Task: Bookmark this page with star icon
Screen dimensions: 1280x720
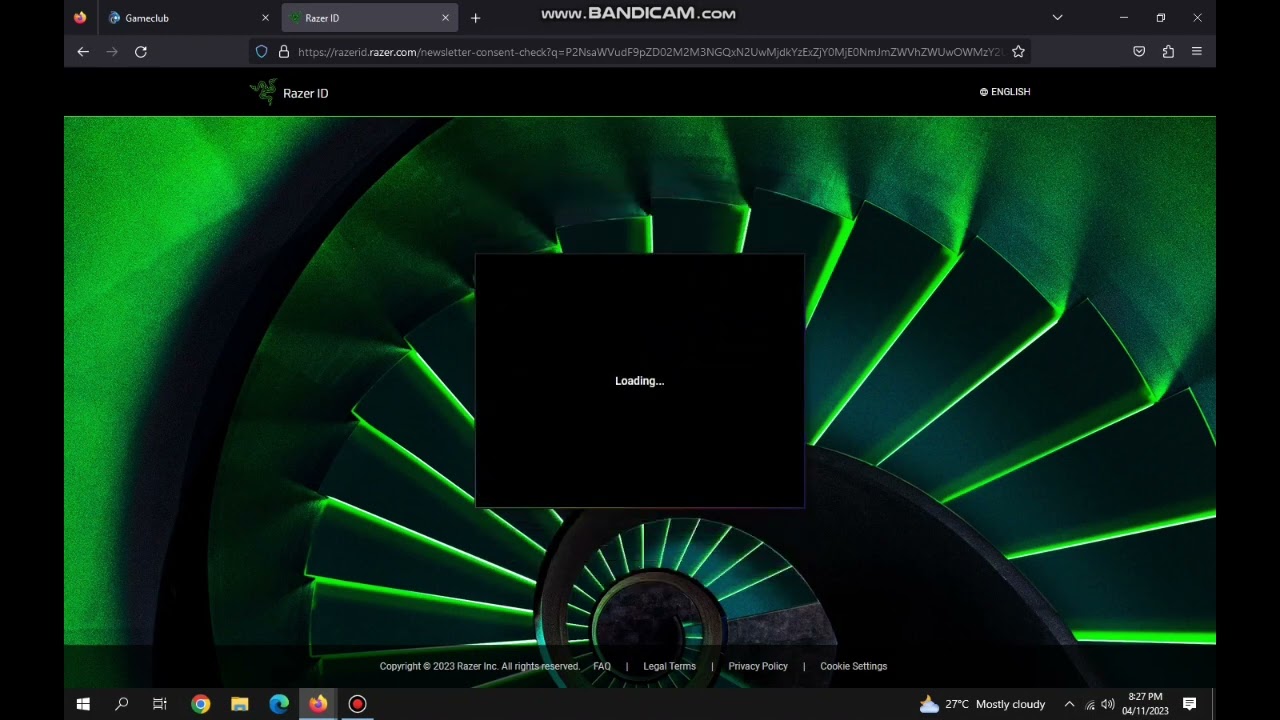Action: tap(1018, 52)
